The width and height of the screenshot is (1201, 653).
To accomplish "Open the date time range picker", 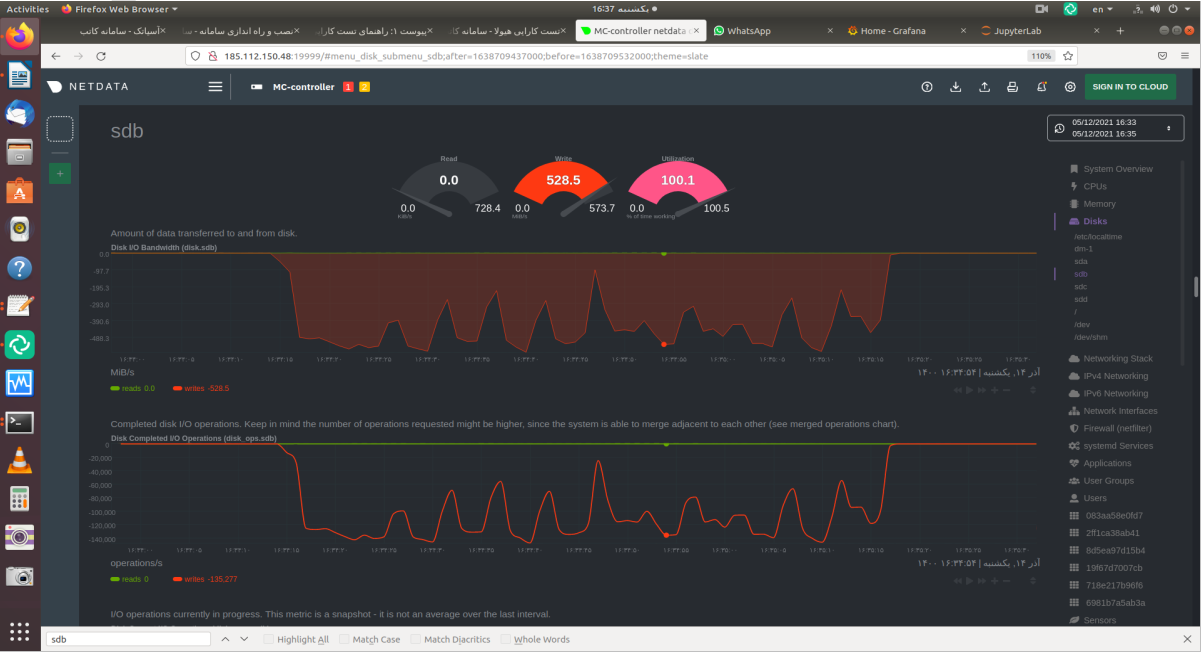I will 1114,128.
